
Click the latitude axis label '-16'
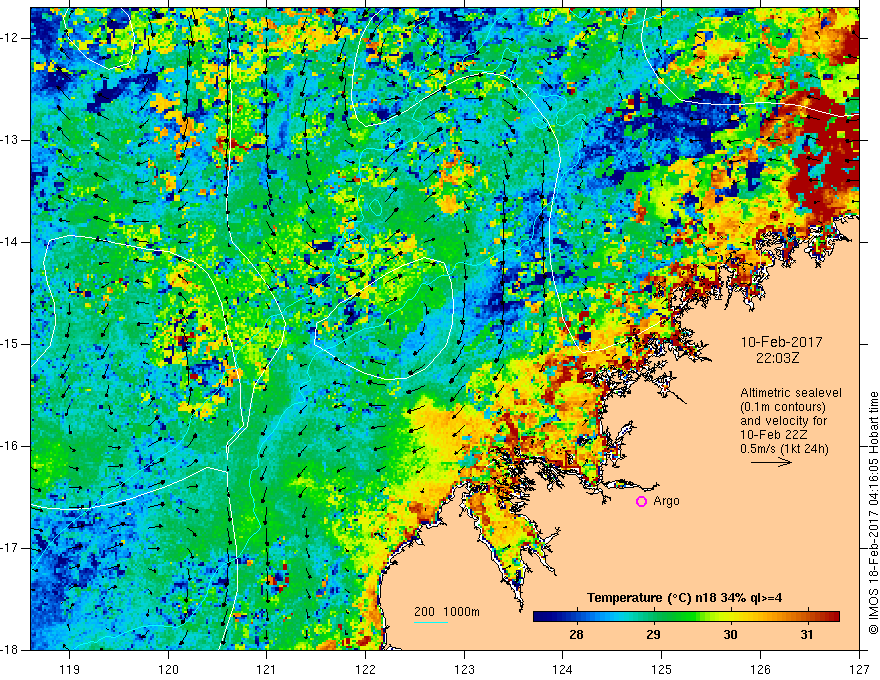tap(10, 446)
